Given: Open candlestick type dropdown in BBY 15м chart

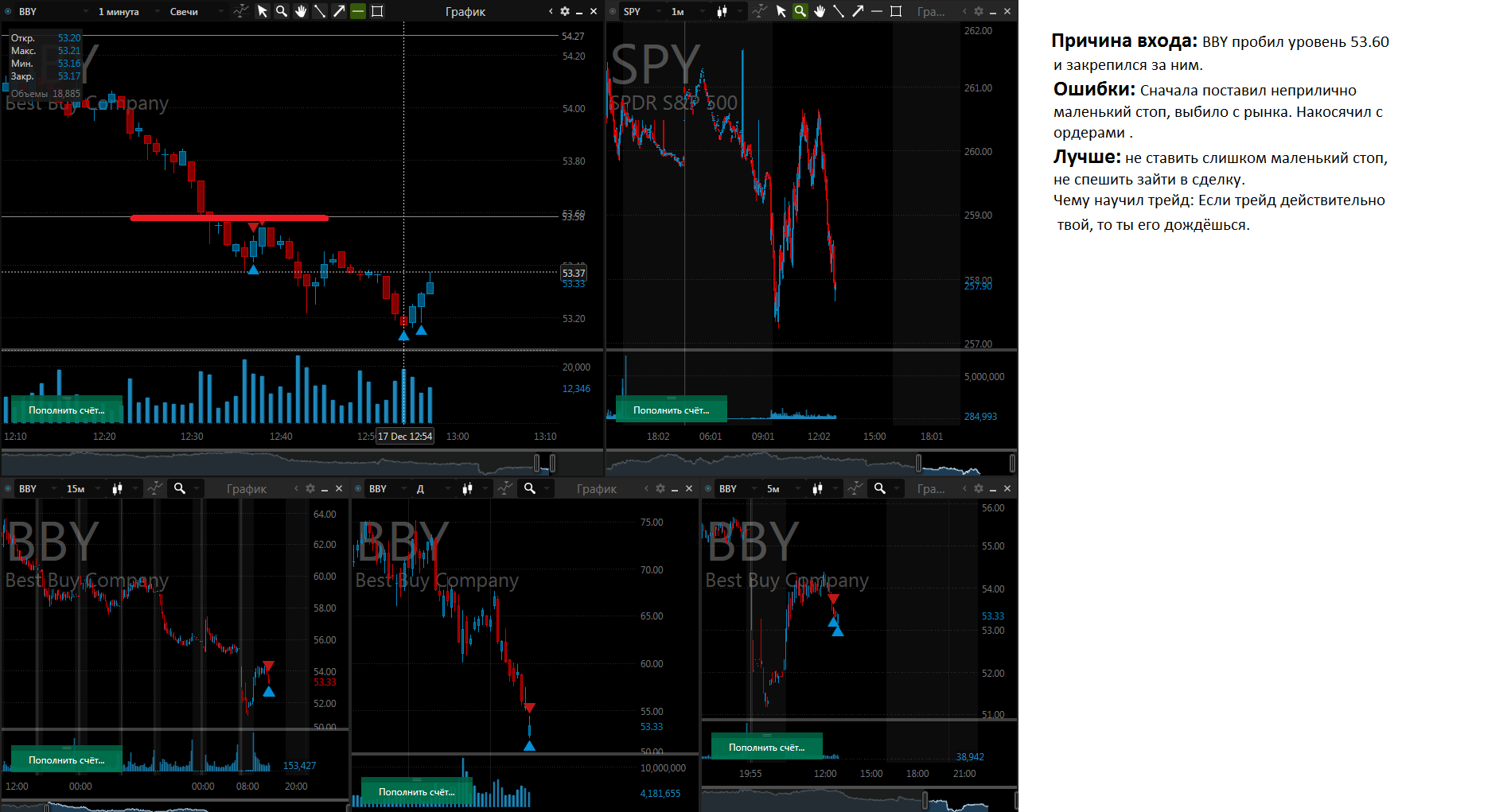Looking at the screenshot, I should [123, 488].
